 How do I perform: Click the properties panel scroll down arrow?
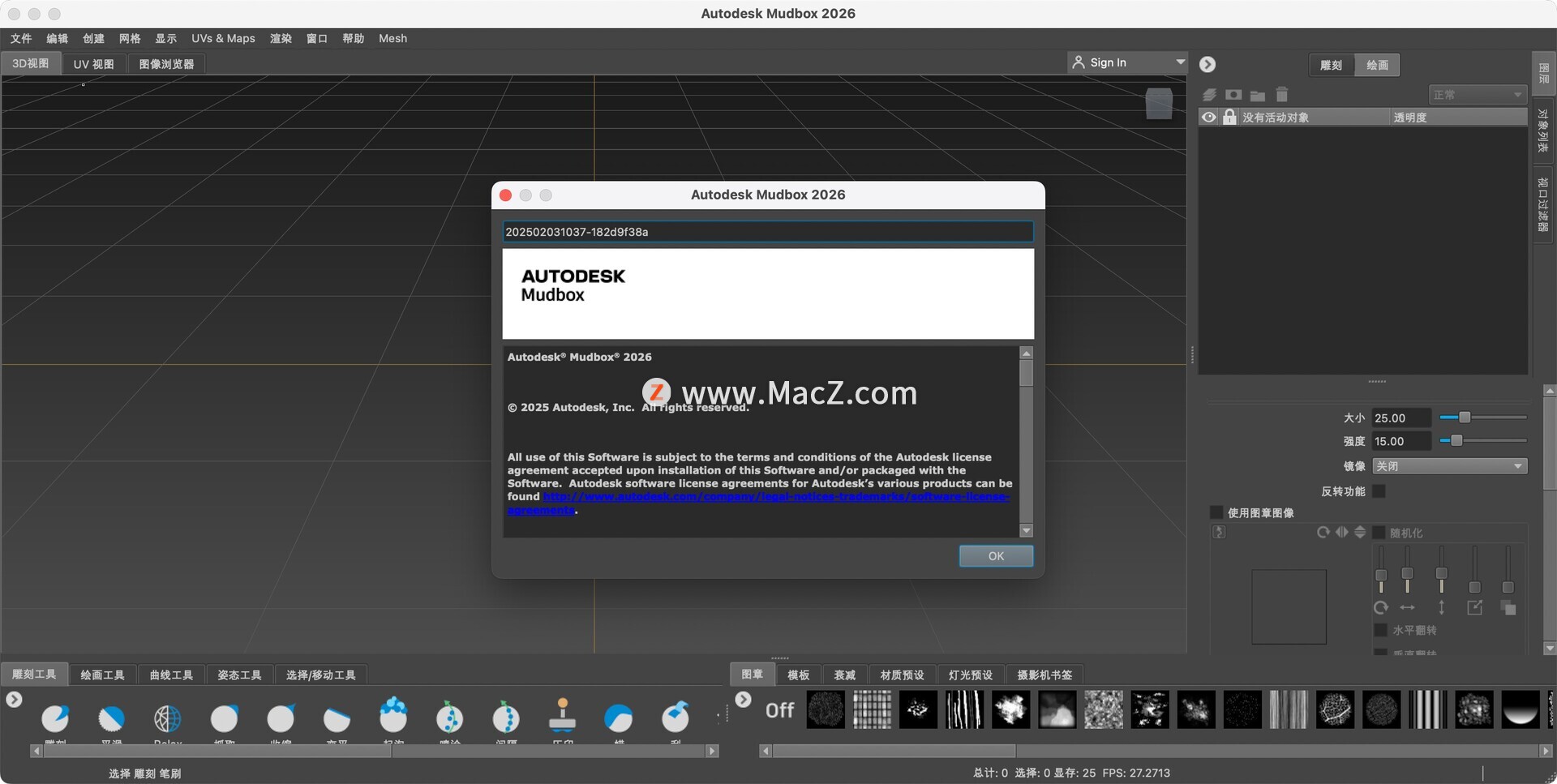(1550, 649)
